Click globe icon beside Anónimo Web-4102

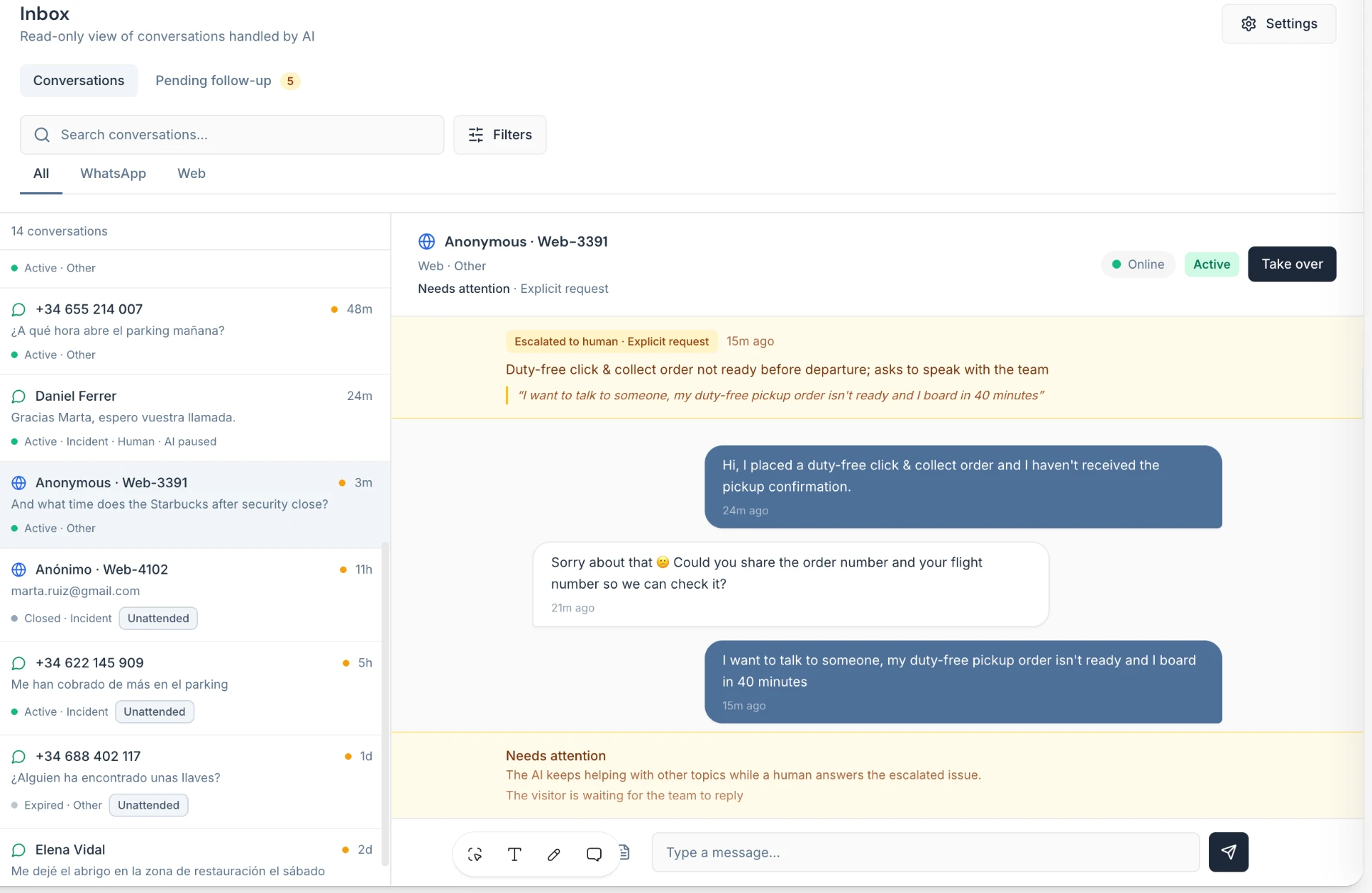click(19, 569)
